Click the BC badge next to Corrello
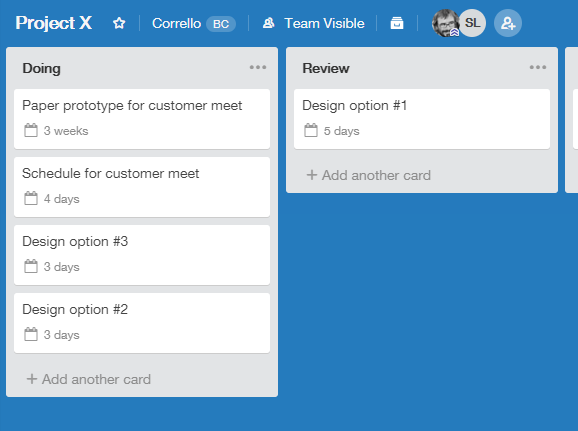The height and width of the screenshot is (431, 578). (x=221, y=24)
